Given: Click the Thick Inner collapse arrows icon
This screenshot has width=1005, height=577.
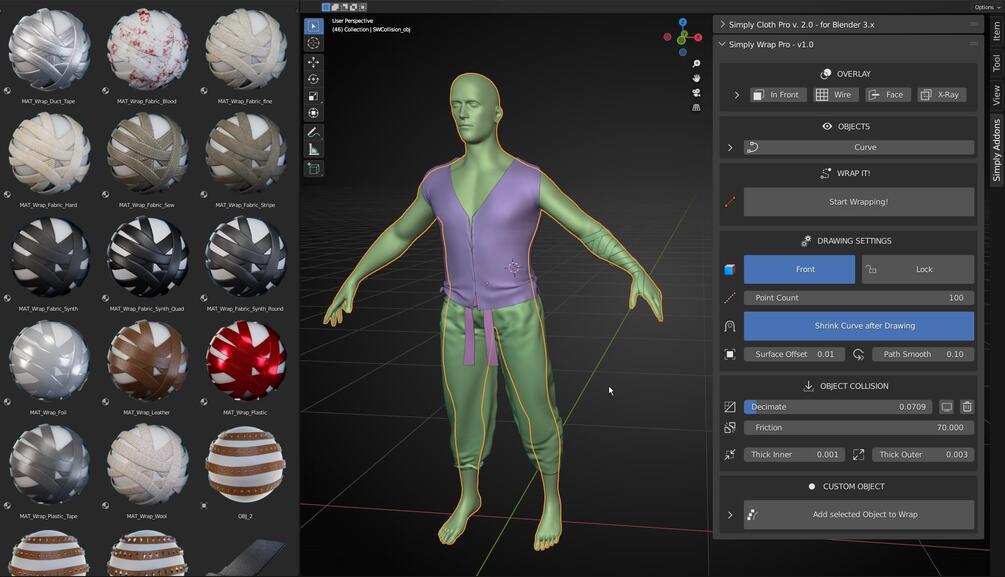Looking at the screenshot, I should pos(729,455).
